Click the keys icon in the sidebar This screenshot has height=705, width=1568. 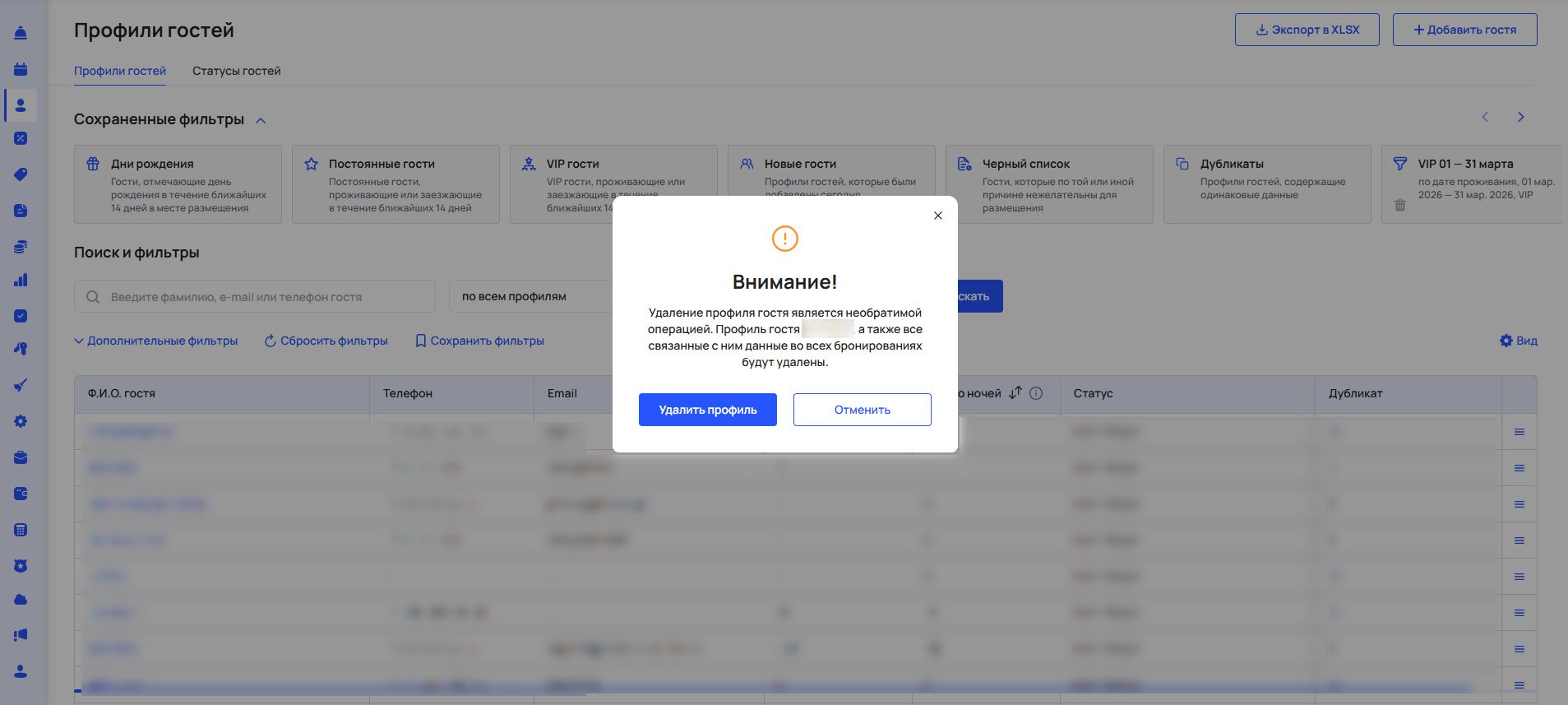(x=21, y=349)
